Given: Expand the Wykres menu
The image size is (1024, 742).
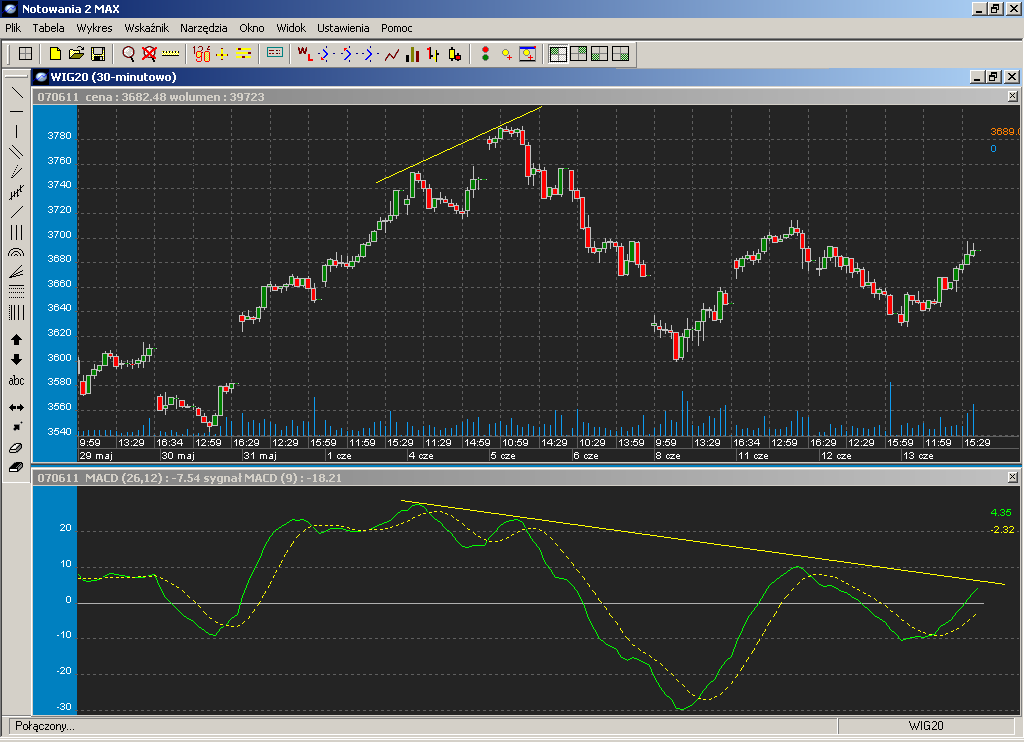Looking at the screenshot, I should pos(94,28).
